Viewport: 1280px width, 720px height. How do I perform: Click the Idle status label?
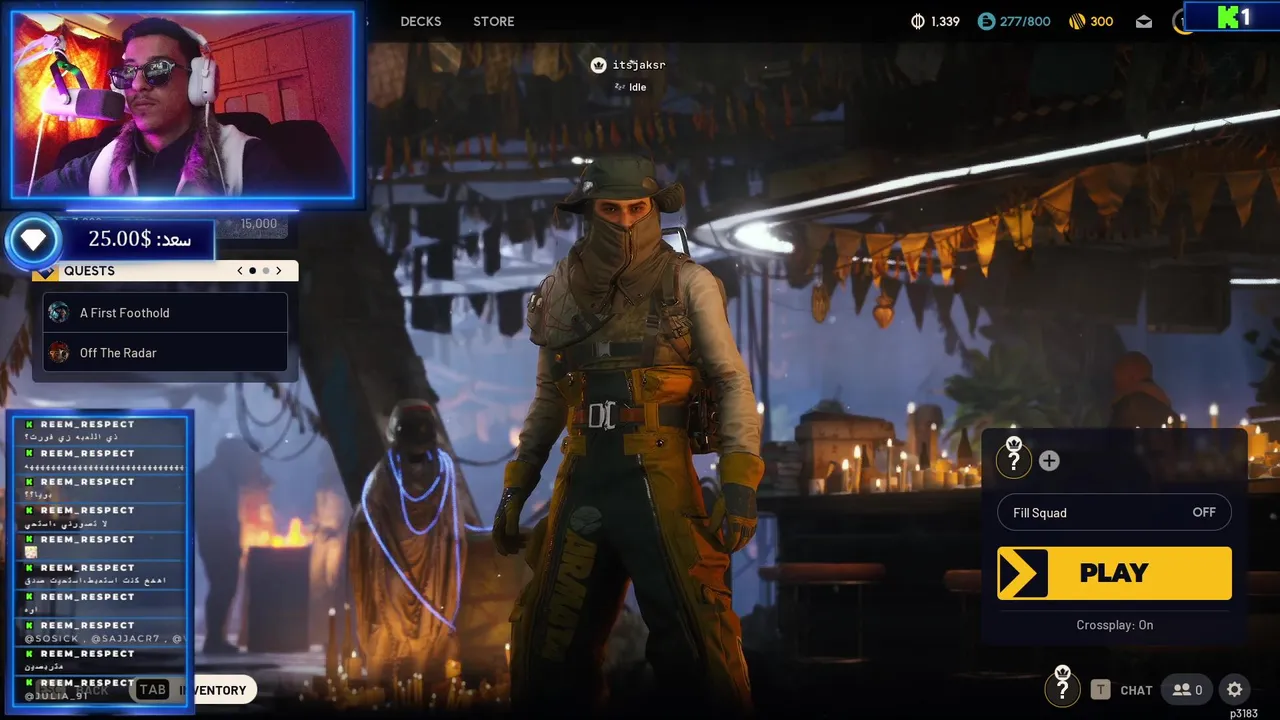click(637, 87)
